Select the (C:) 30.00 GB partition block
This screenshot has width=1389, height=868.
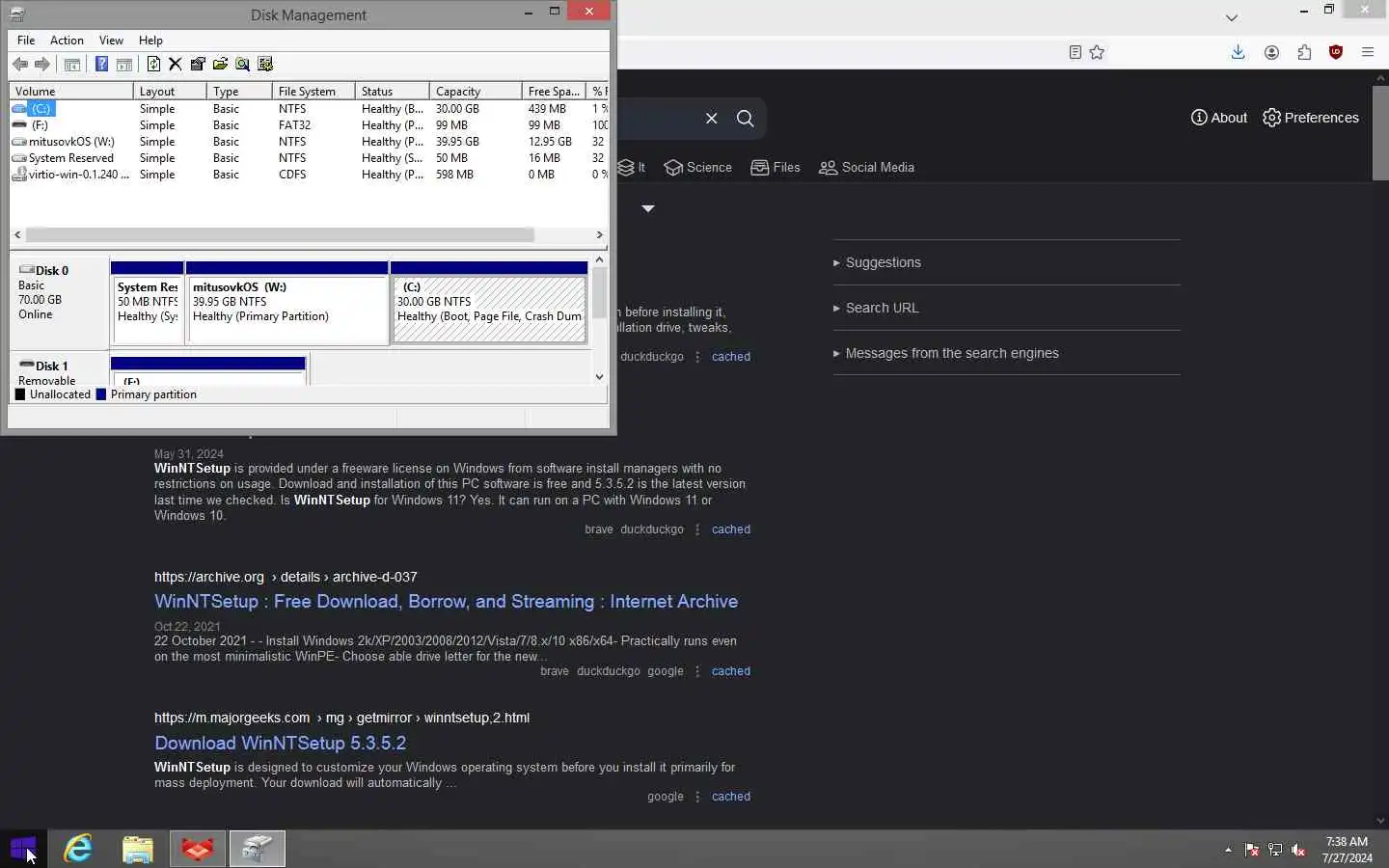[x=489, y=303]
